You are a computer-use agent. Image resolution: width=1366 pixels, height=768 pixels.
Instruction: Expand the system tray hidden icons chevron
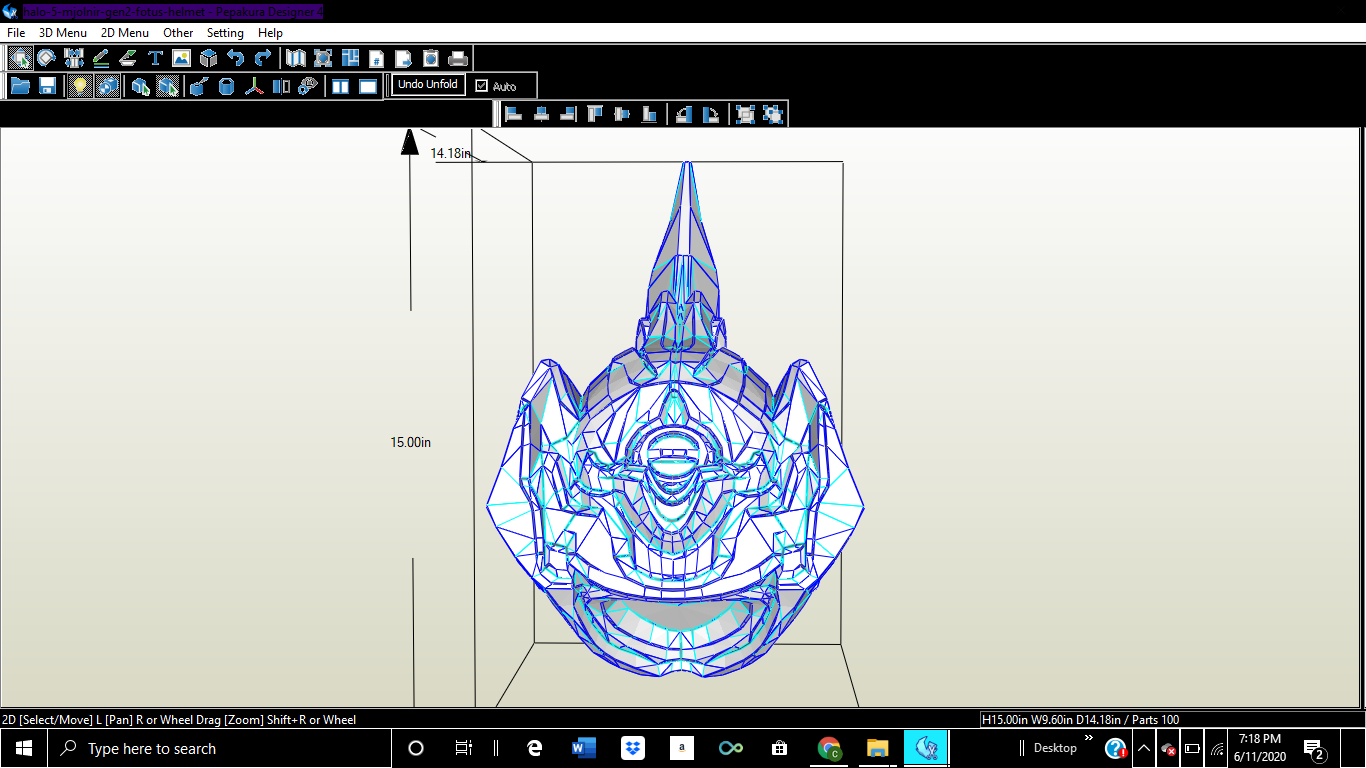[1144, 748]
